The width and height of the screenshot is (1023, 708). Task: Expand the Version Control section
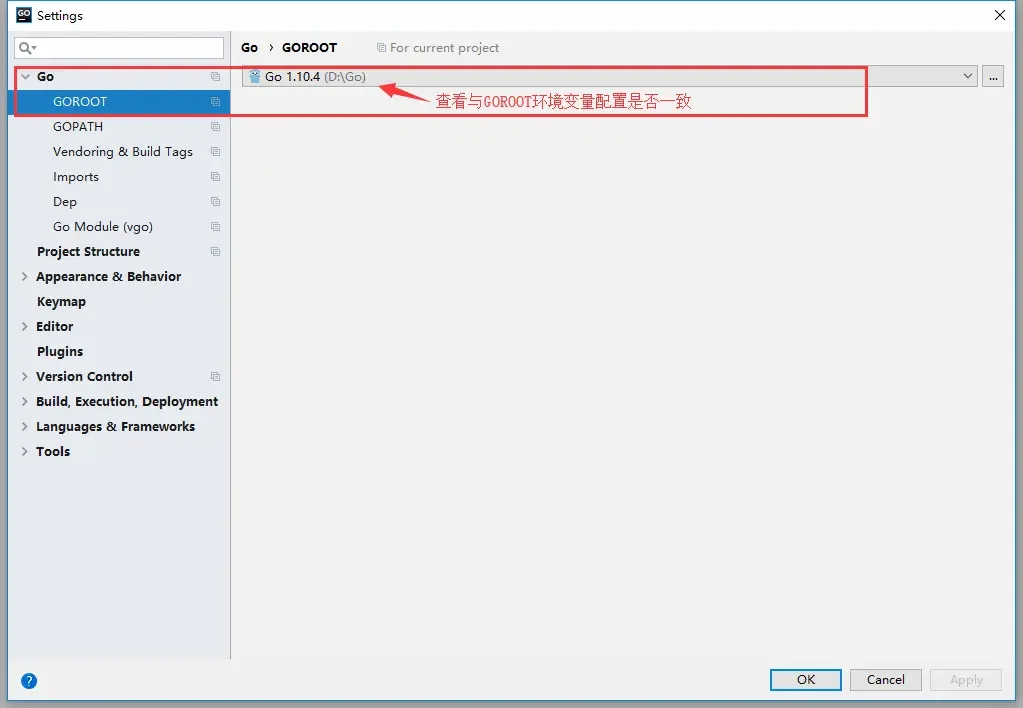(25, 377)
